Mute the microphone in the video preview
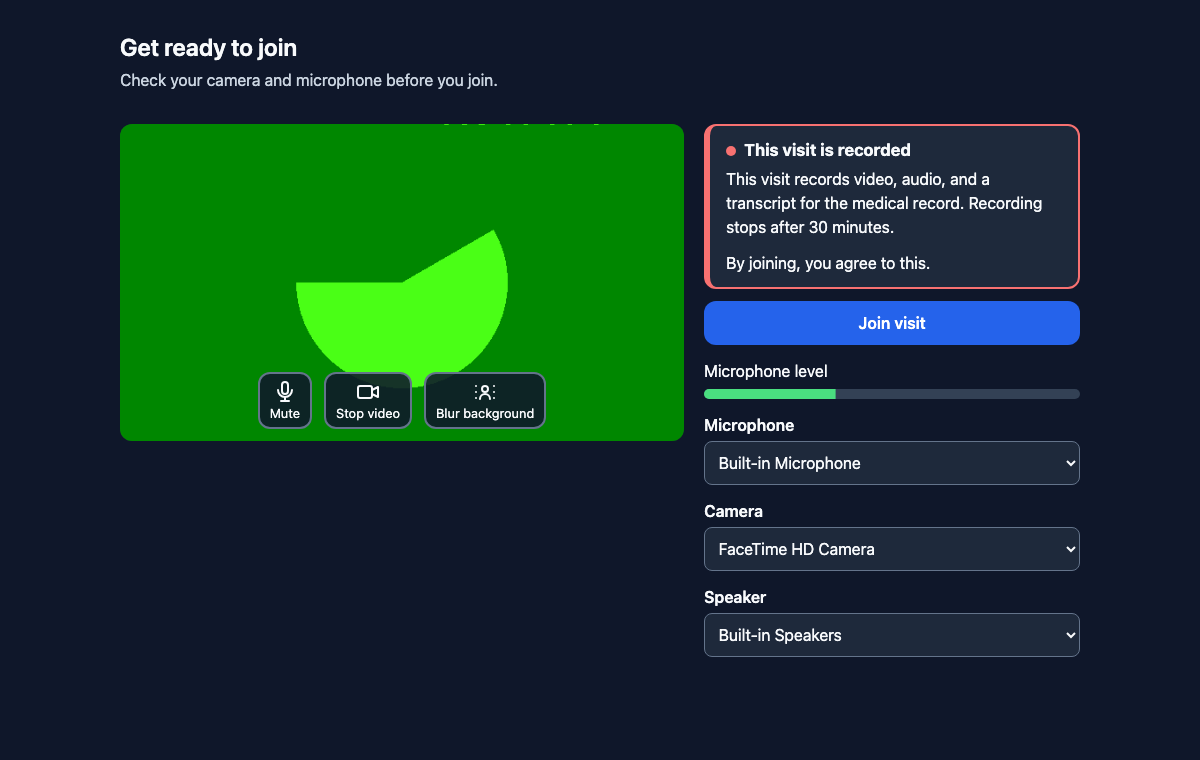 coord(285,400)
